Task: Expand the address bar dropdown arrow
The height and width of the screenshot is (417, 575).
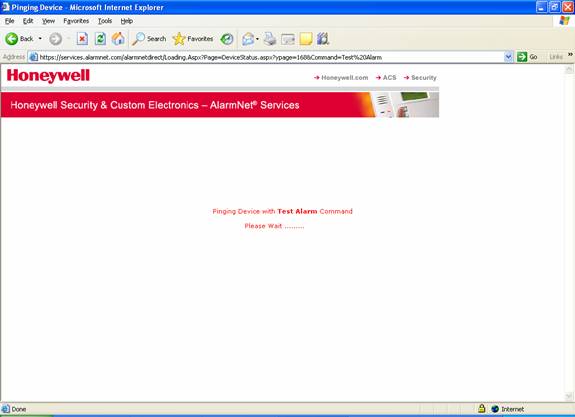Action: (x=508, y=57)
